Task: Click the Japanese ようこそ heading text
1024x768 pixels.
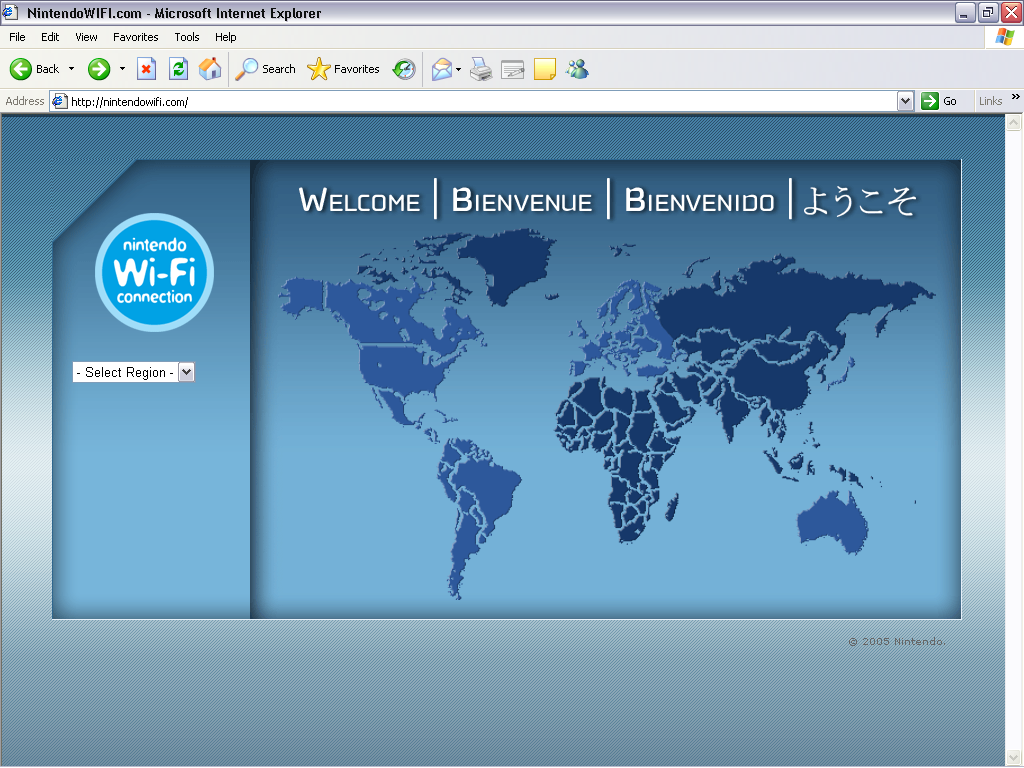Action: click(859, 200)
